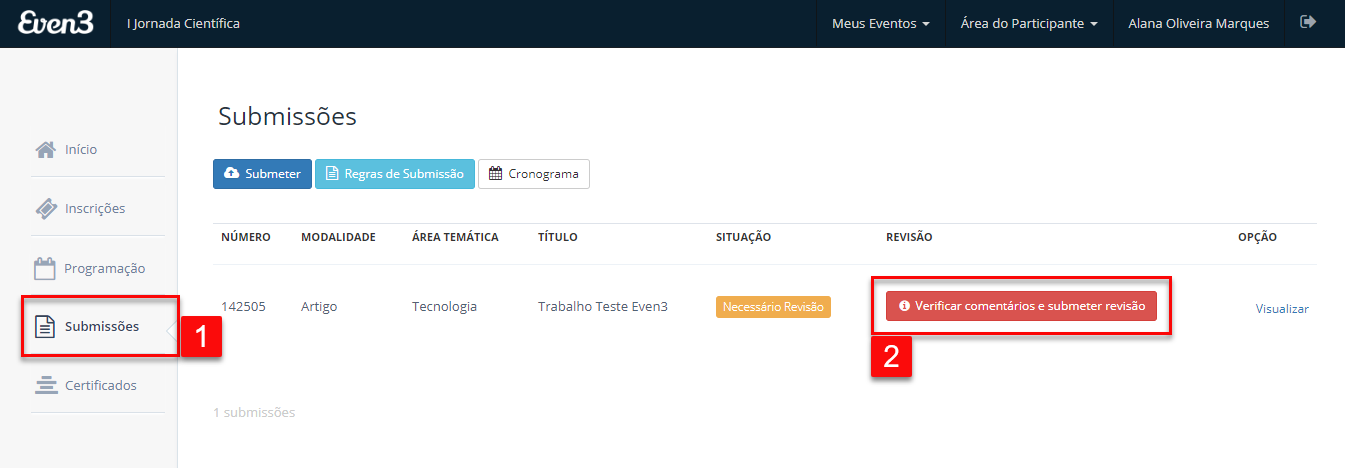
Task: Click the MODALIDADE column header
Action: 338,237
